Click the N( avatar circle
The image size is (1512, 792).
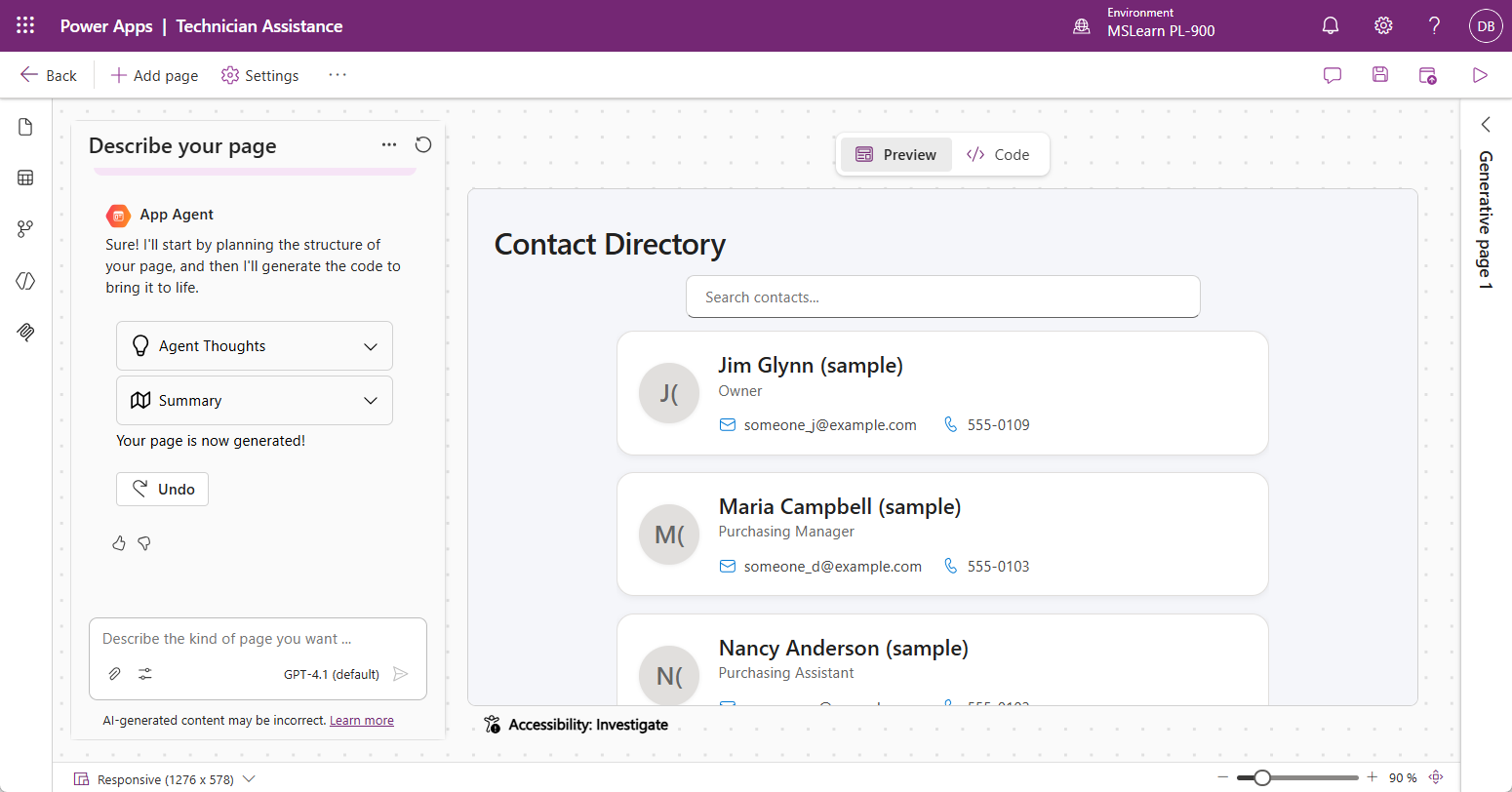coord(669,676)
